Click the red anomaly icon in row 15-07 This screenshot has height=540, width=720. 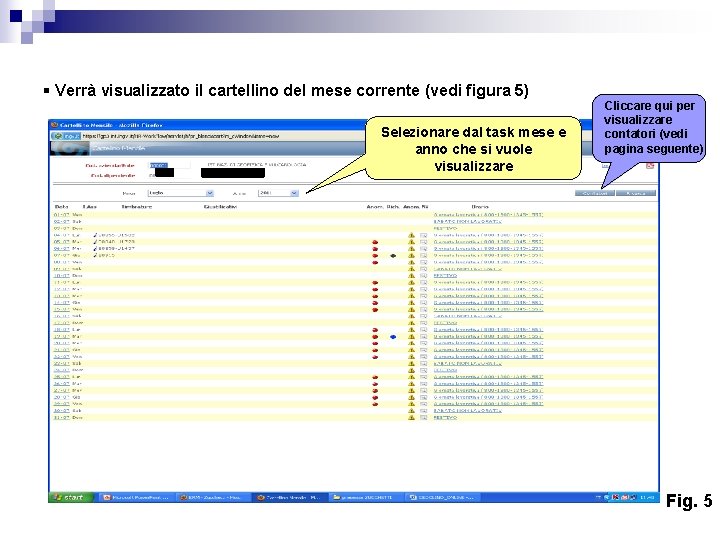point(375,309)
